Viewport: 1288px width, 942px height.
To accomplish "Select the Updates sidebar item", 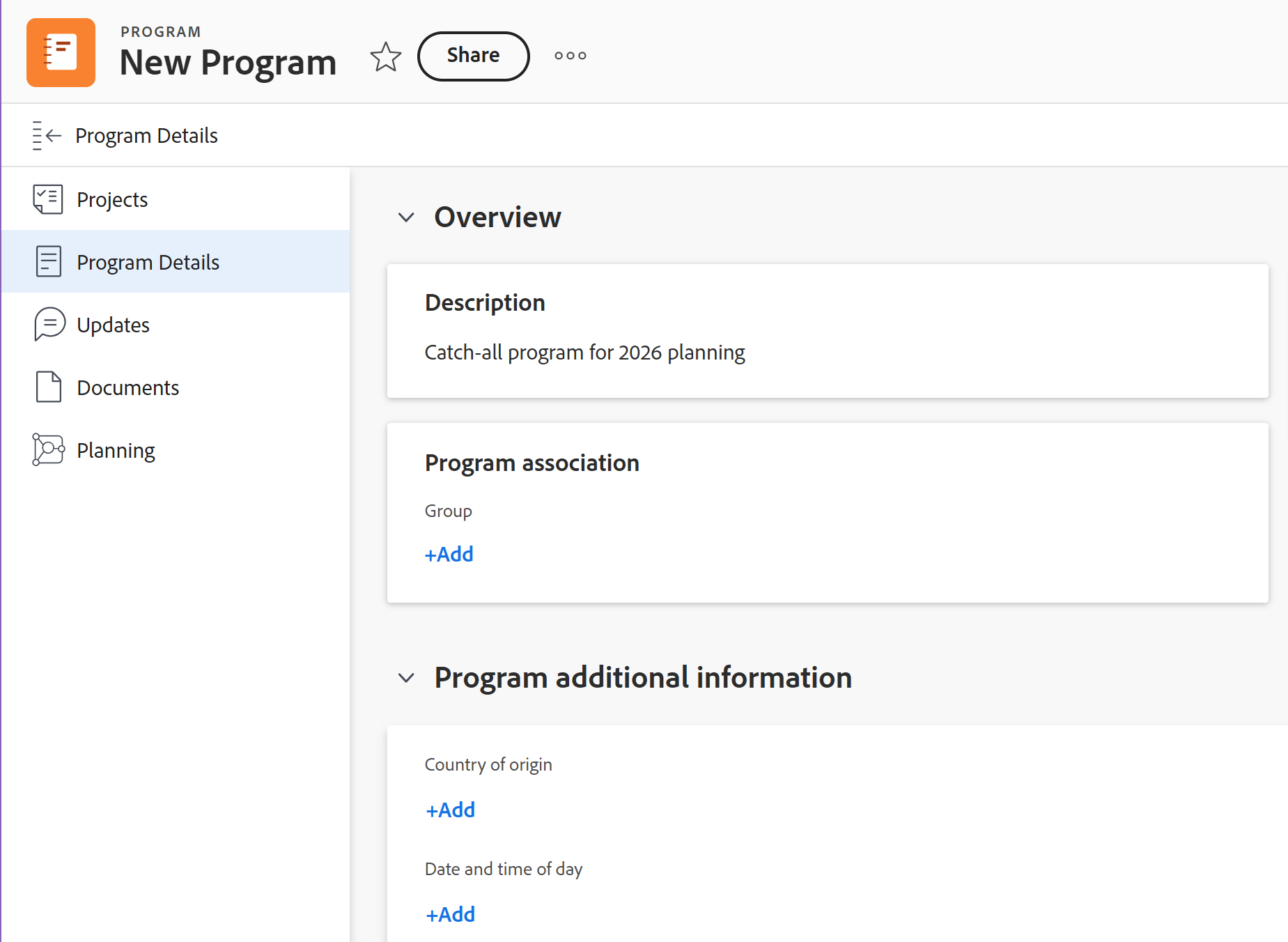I will (x=113, y=325).
